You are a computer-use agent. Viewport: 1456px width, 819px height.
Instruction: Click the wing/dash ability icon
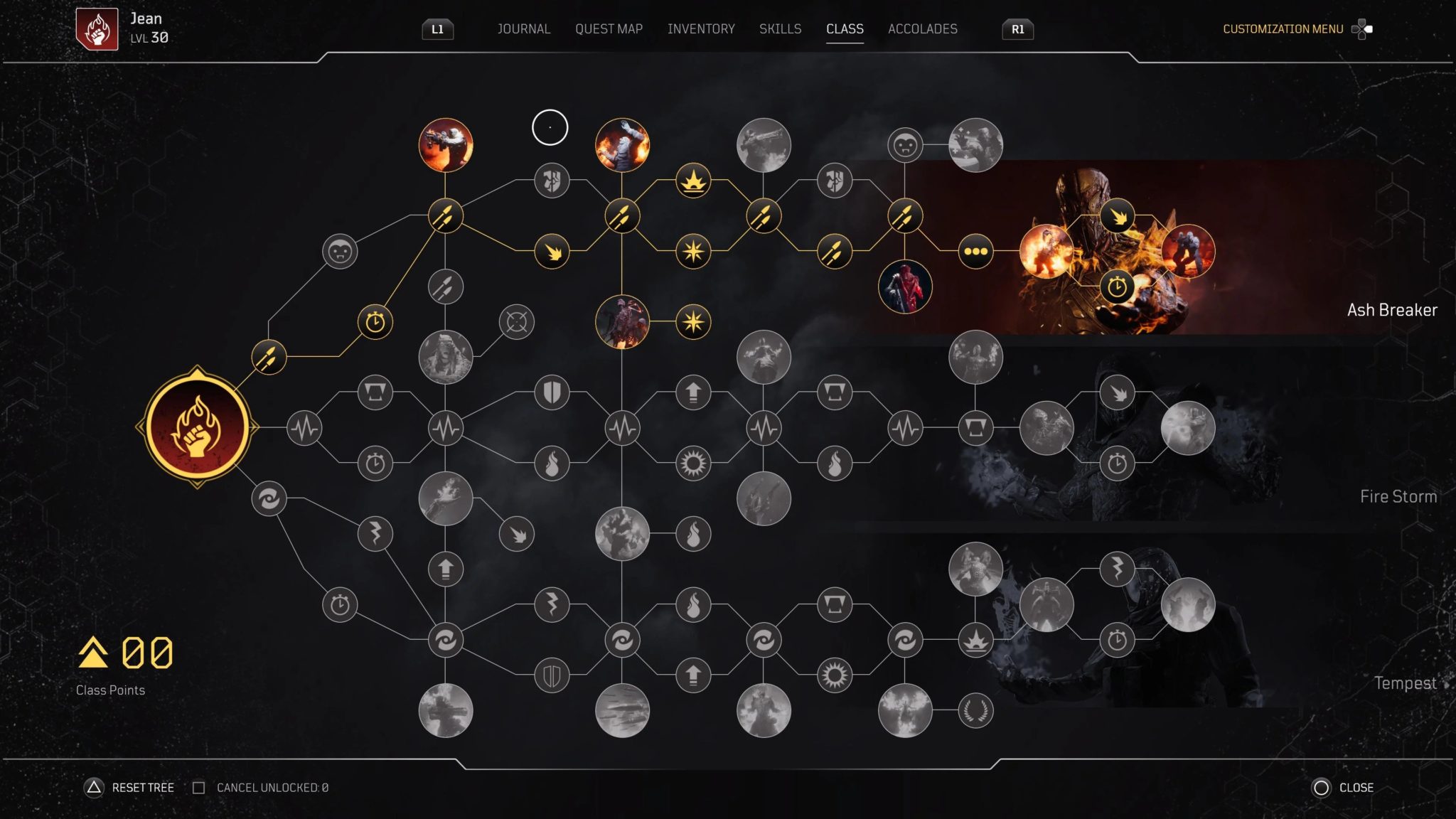pyautogui.click(x=552, y=250)
